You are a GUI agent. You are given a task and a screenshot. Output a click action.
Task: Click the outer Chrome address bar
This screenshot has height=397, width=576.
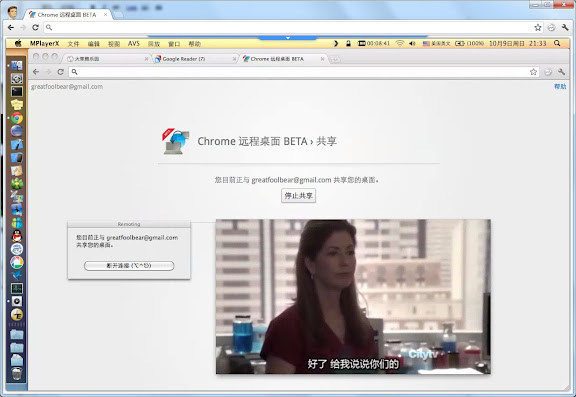click(x=293, y=27)
